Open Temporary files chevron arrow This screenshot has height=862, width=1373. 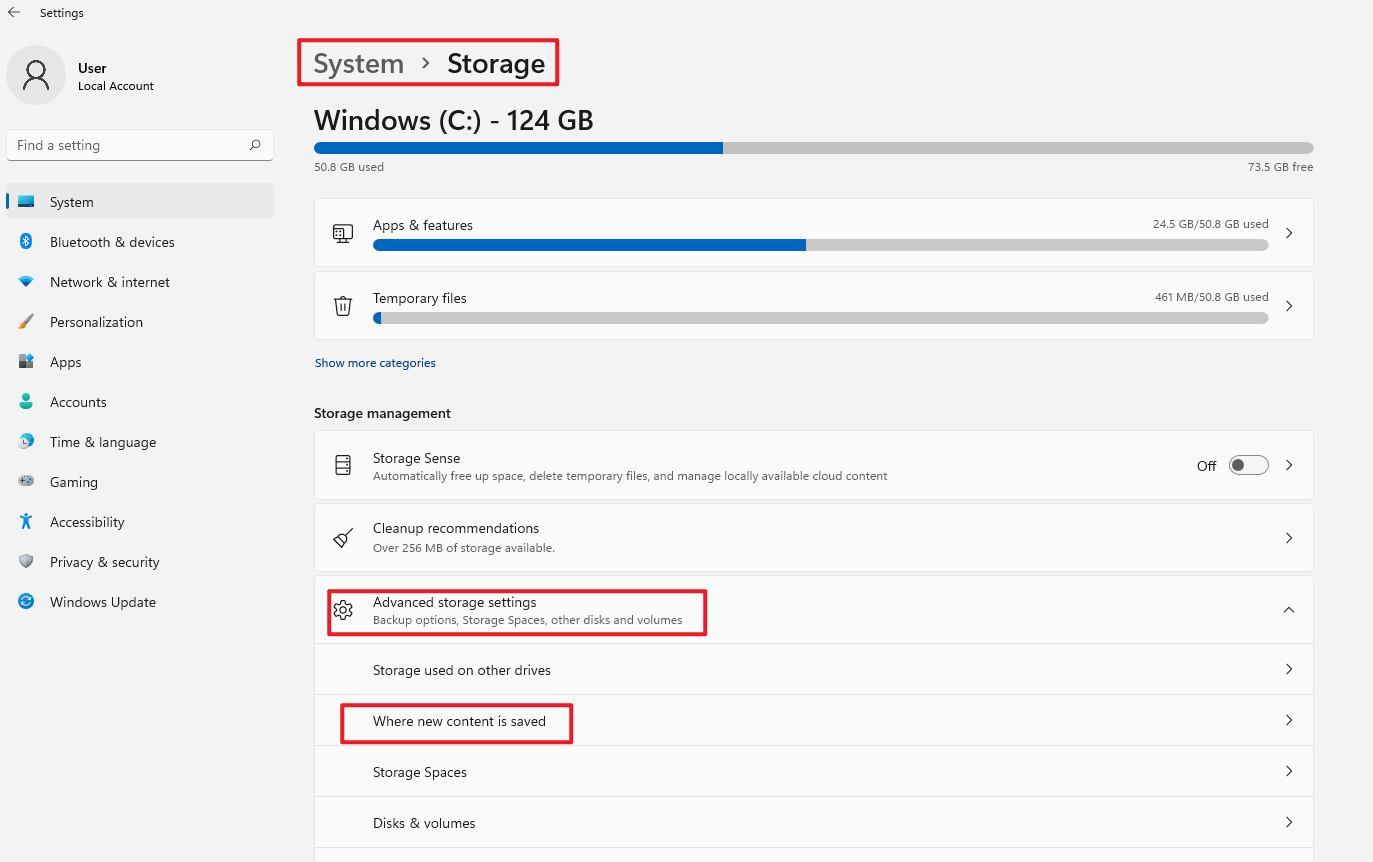(x=1289, y=306)
